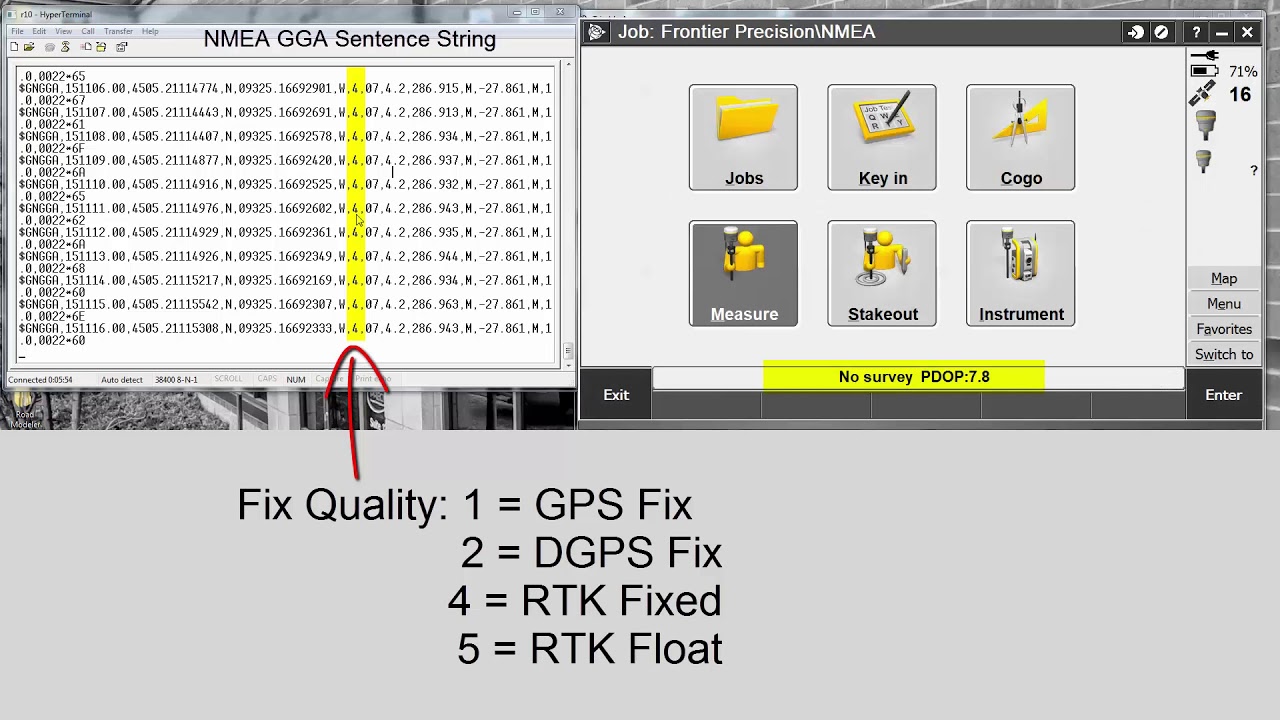Open the Cogo tools
1280x720 pixels.
click(1021, 138)
